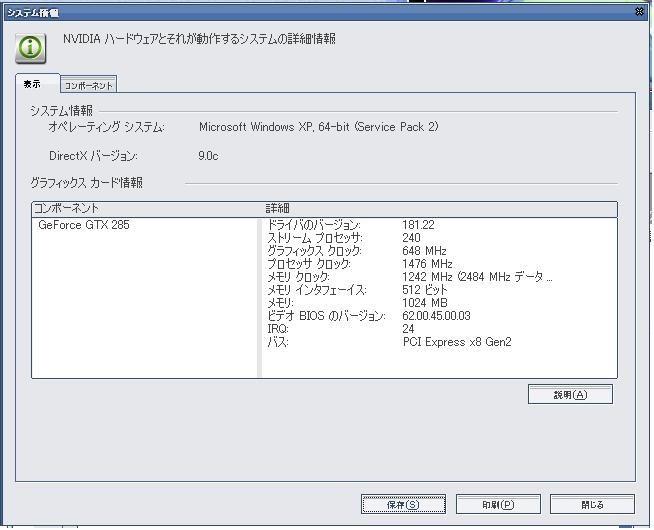Click the processor clock value 1476 MHz
Screen dimensions: 654x530
pos(427,264)
